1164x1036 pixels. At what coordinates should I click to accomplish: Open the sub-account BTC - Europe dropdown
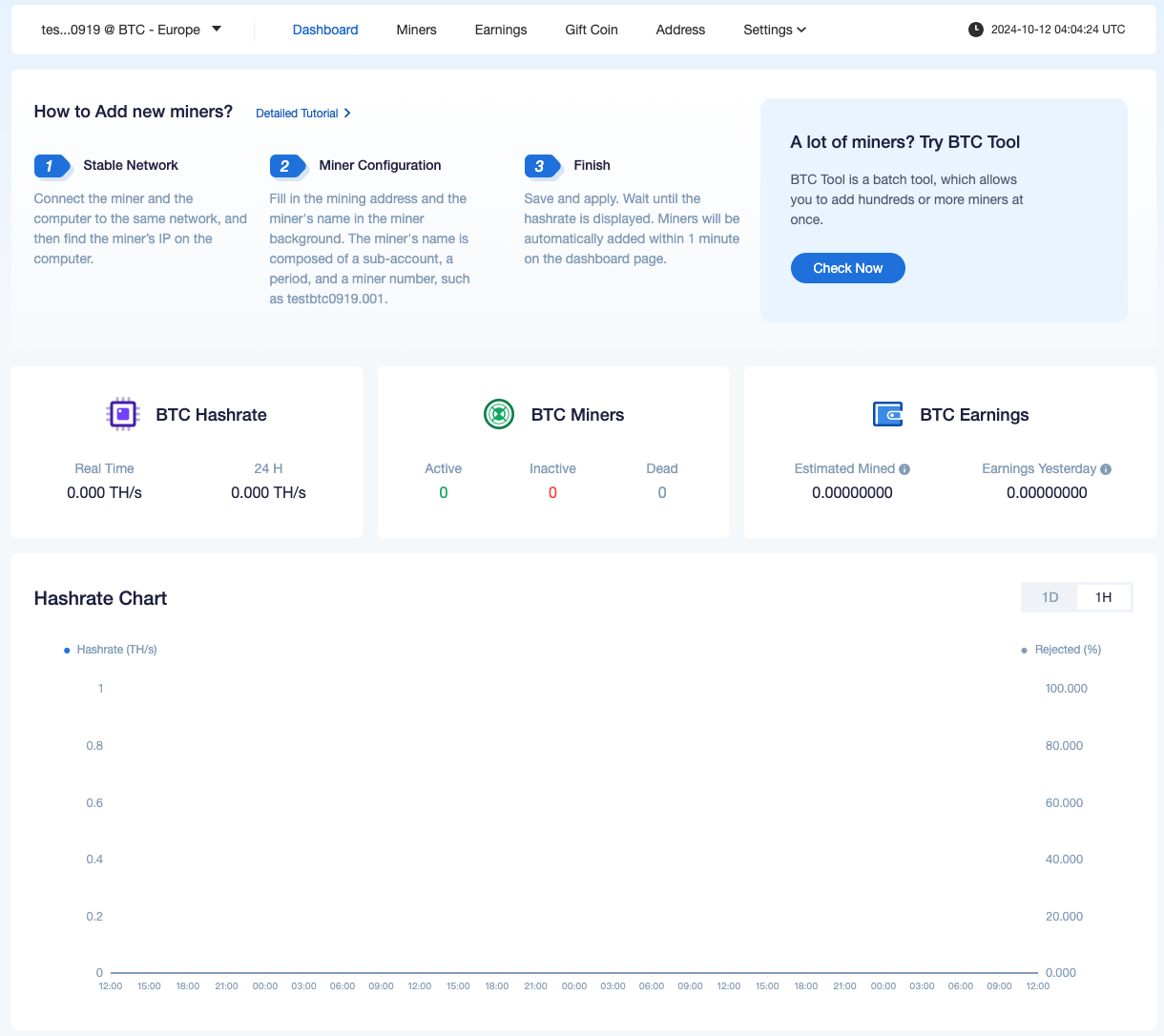coord(132,30)
